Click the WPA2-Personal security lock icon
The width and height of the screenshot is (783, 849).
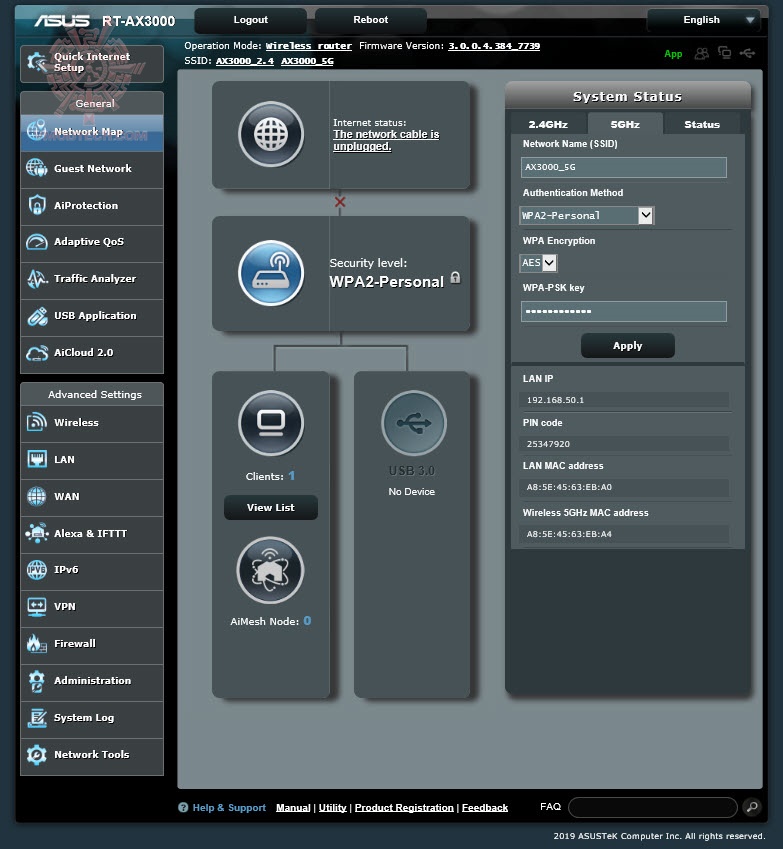point(455,278)
